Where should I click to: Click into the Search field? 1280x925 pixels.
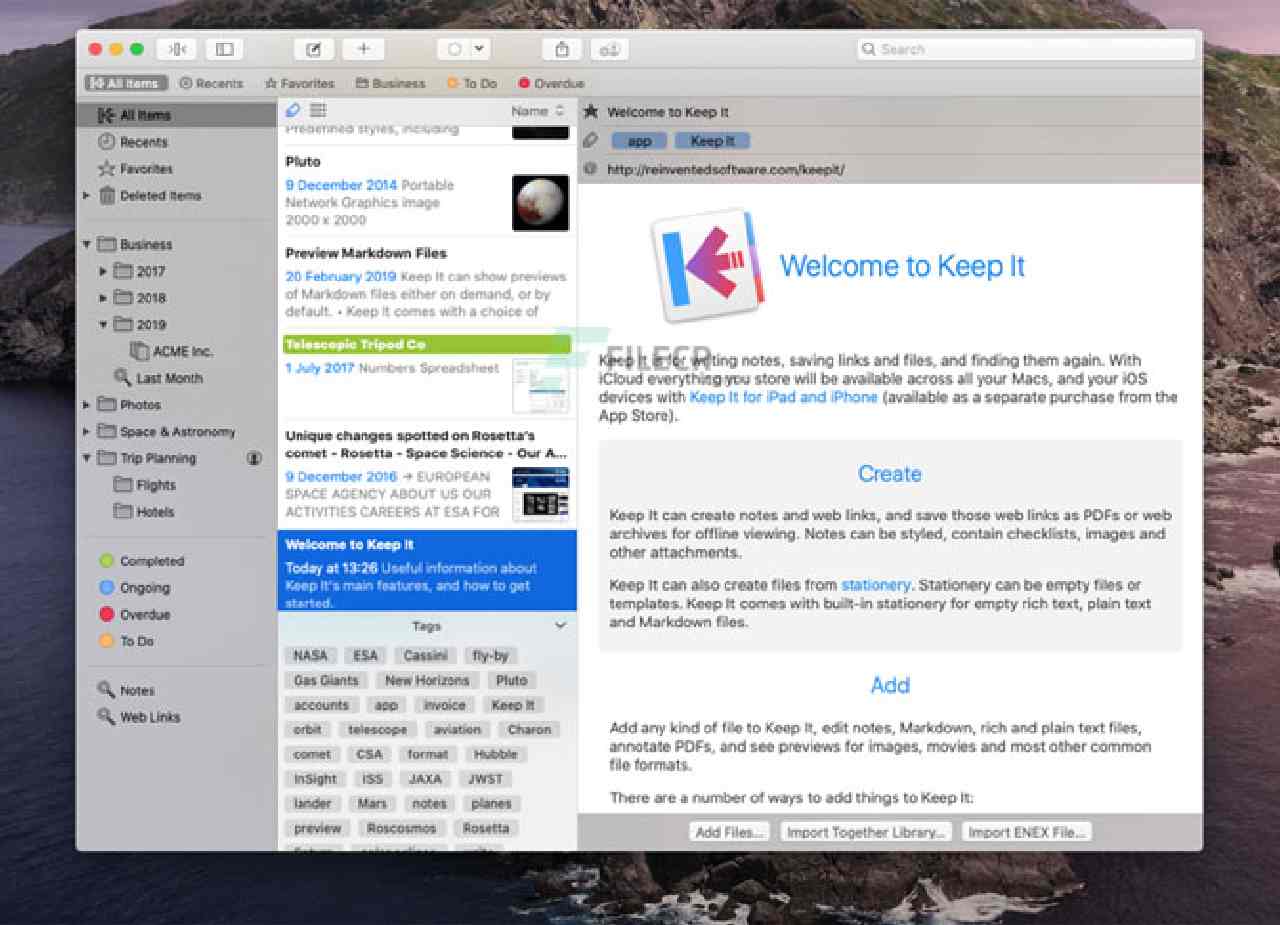[1026, 49]
